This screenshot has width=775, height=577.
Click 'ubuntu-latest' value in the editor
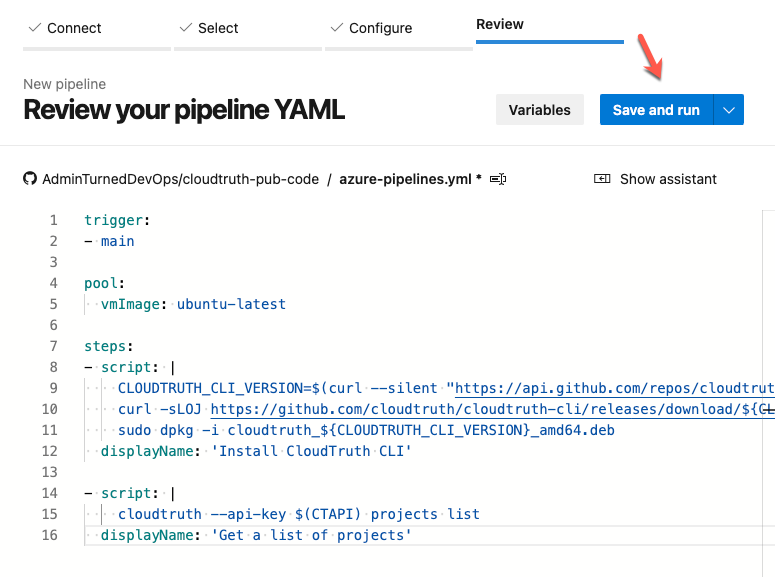click(x=231, y=304)
